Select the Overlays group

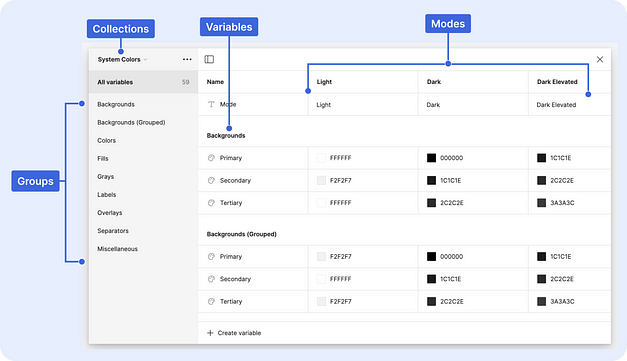point(110,213)
